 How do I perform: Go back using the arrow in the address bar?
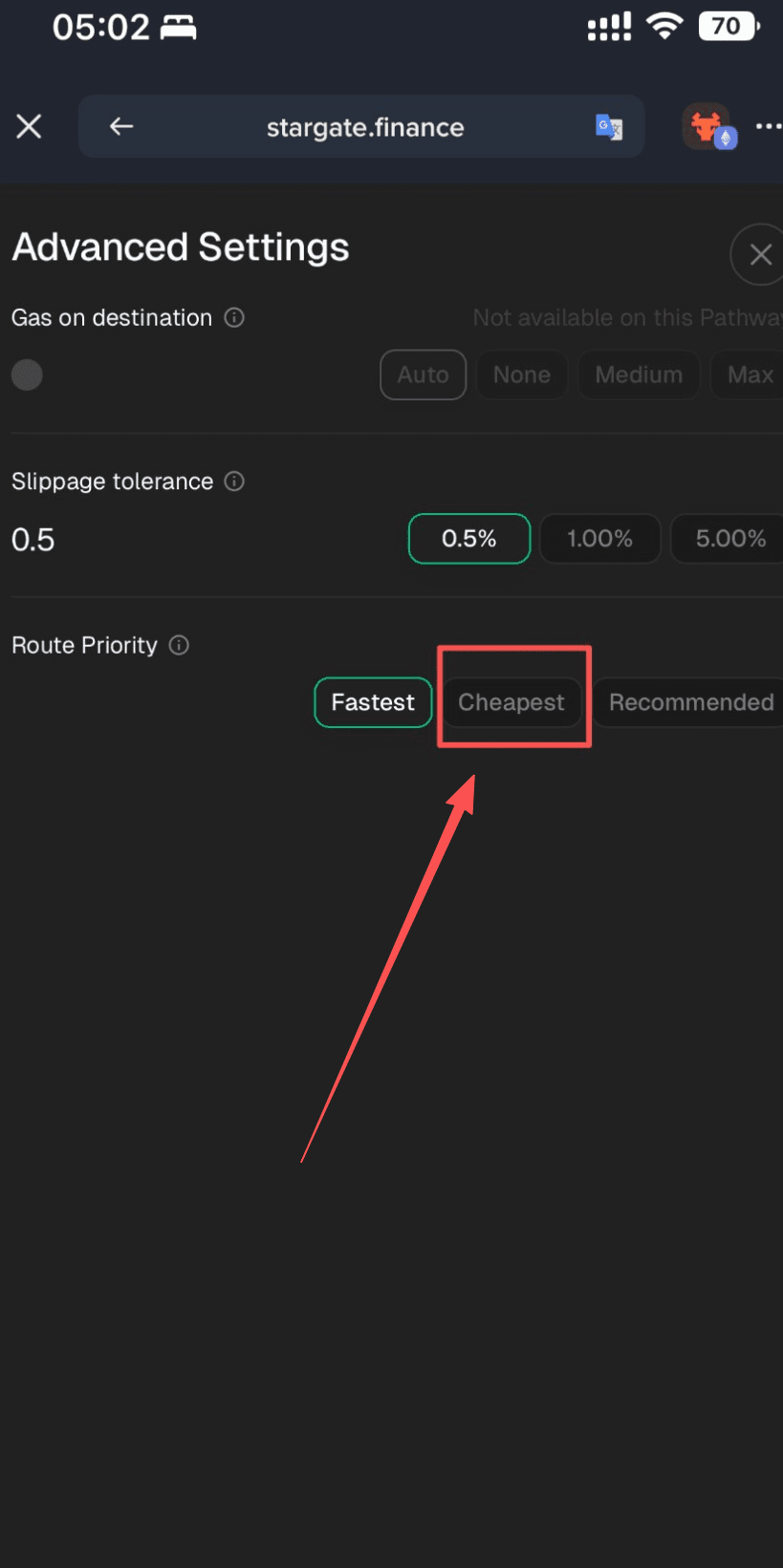(120, 126)
